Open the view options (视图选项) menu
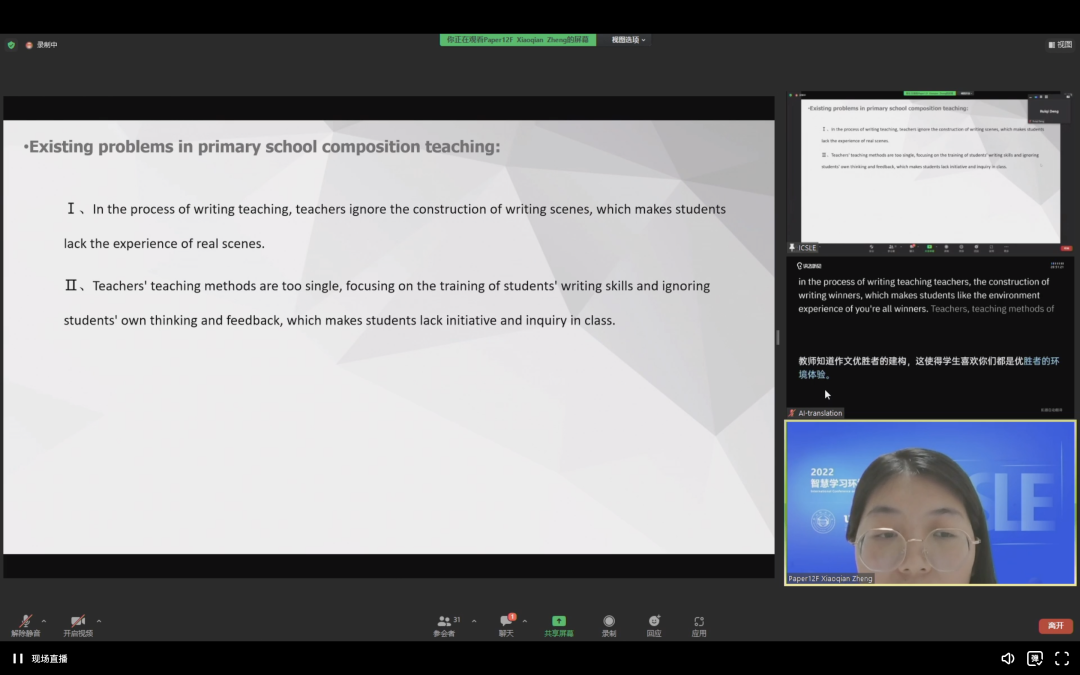 (x=629, y=40)
